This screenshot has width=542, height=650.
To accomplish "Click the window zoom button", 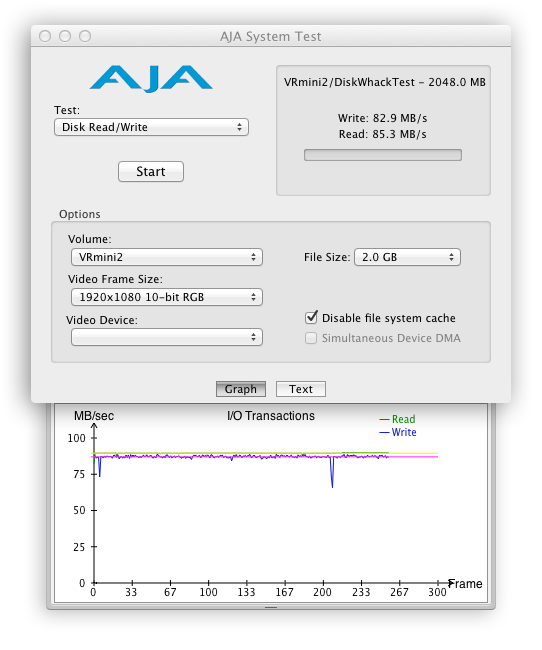I will pos(85,36).
